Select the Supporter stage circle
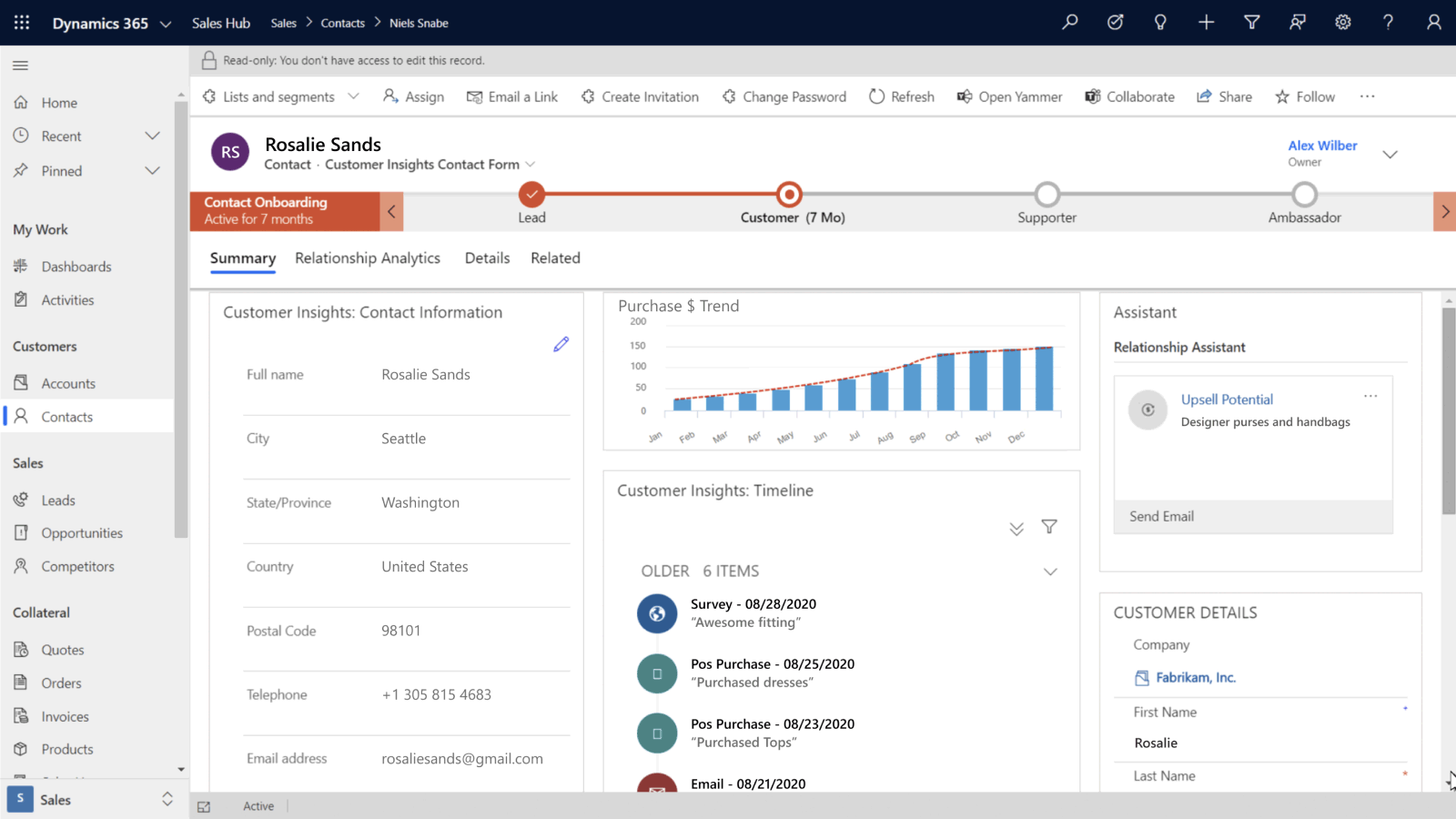Screen dimensions: 1456x819 [1046, 195]
